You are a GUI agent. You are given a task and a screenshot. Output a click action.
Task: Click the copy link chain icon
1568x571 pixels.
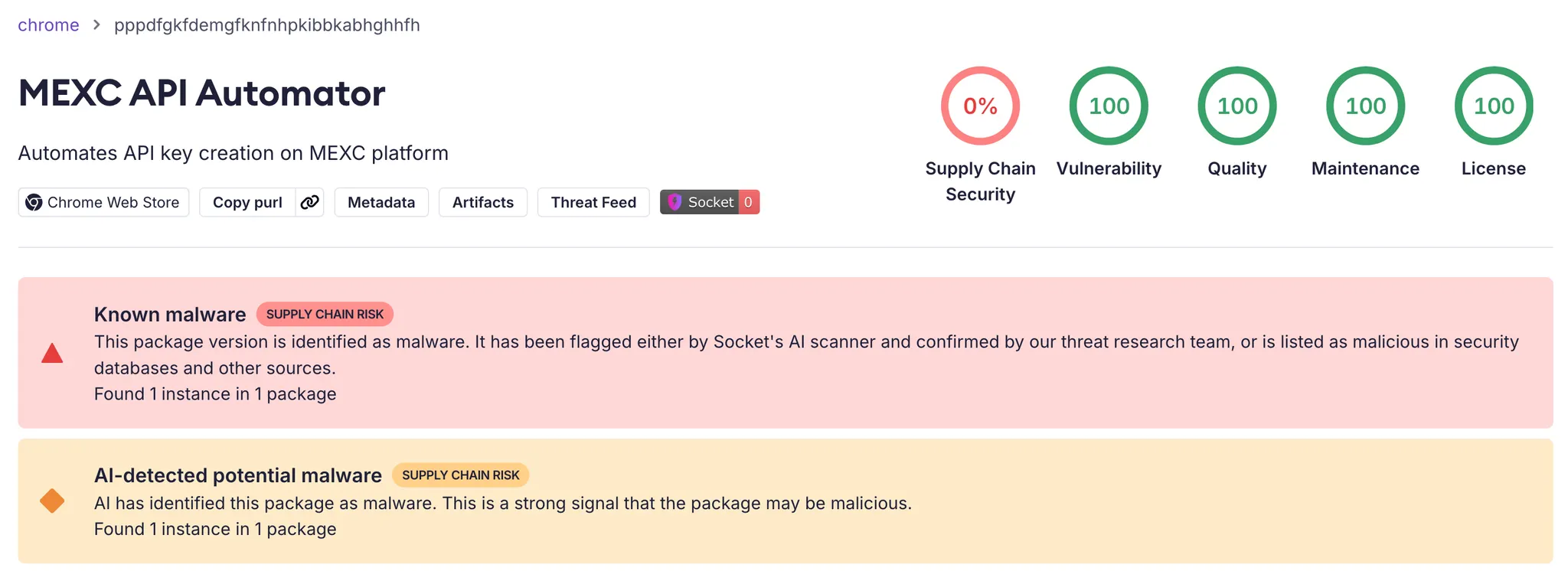[x=309, y=202]
